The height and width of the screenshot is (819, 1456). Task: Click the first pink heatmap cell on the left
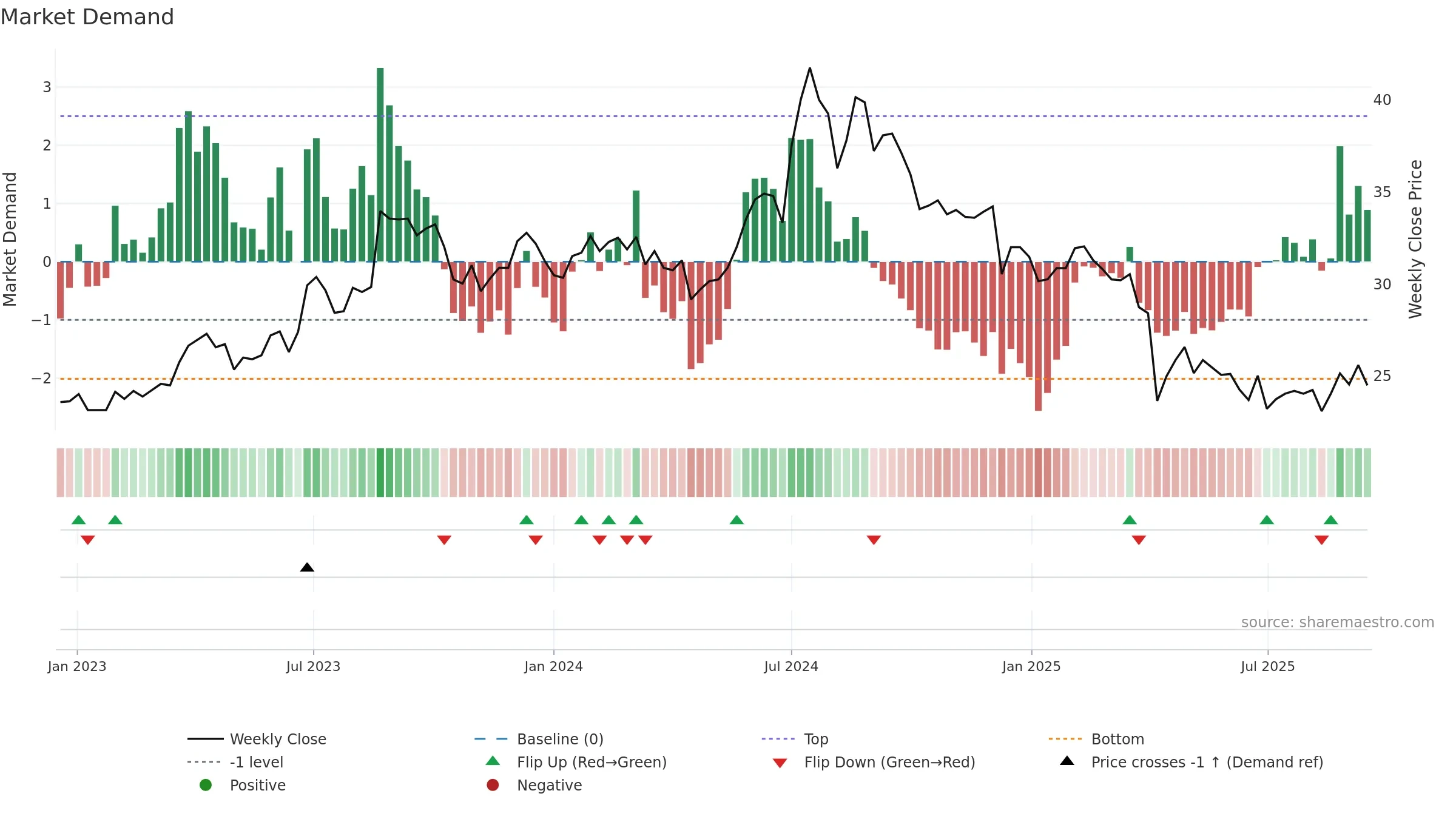[60, 473]
